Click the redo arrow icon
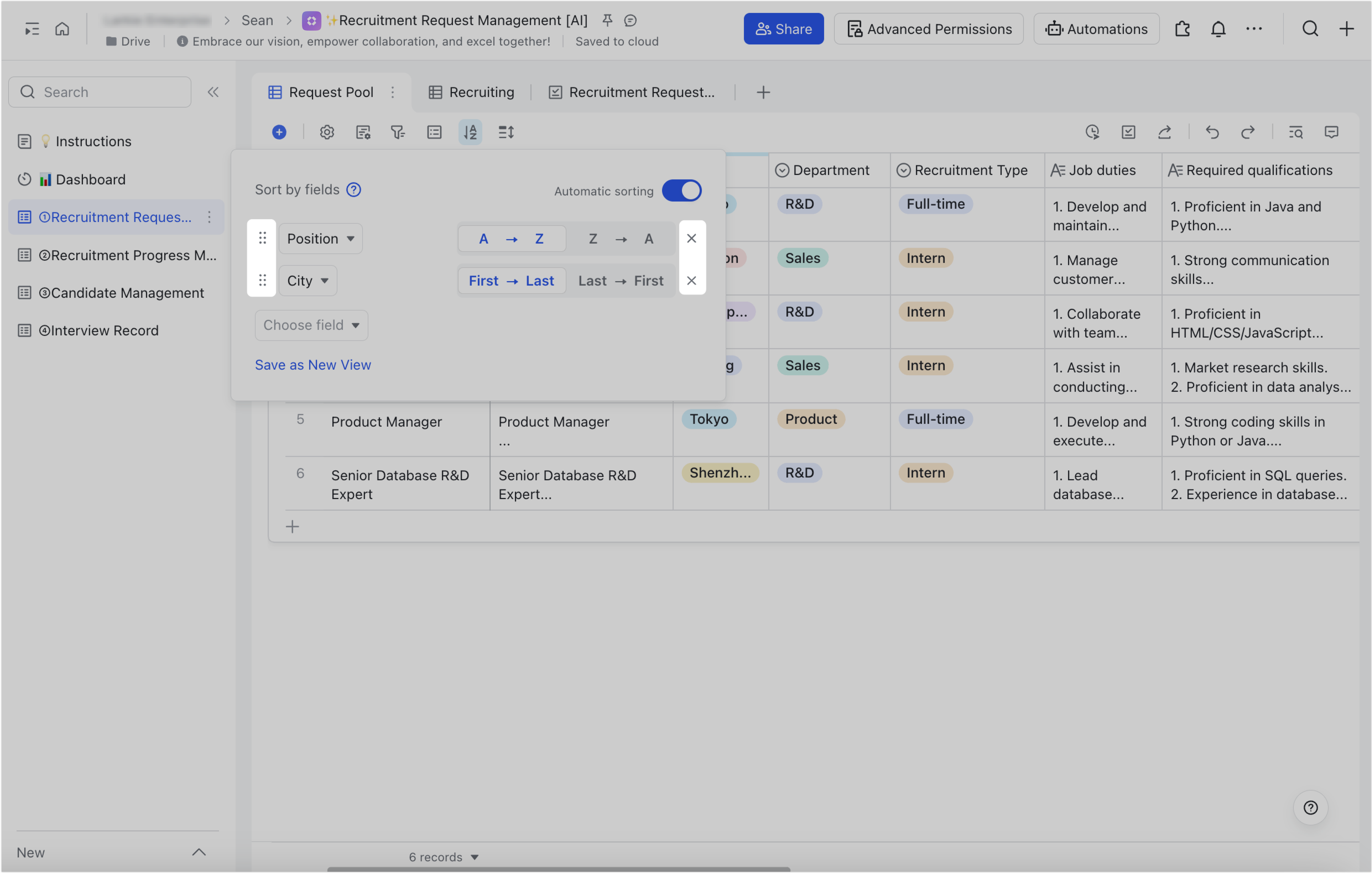The image size is (1372, 873). 1248,132
